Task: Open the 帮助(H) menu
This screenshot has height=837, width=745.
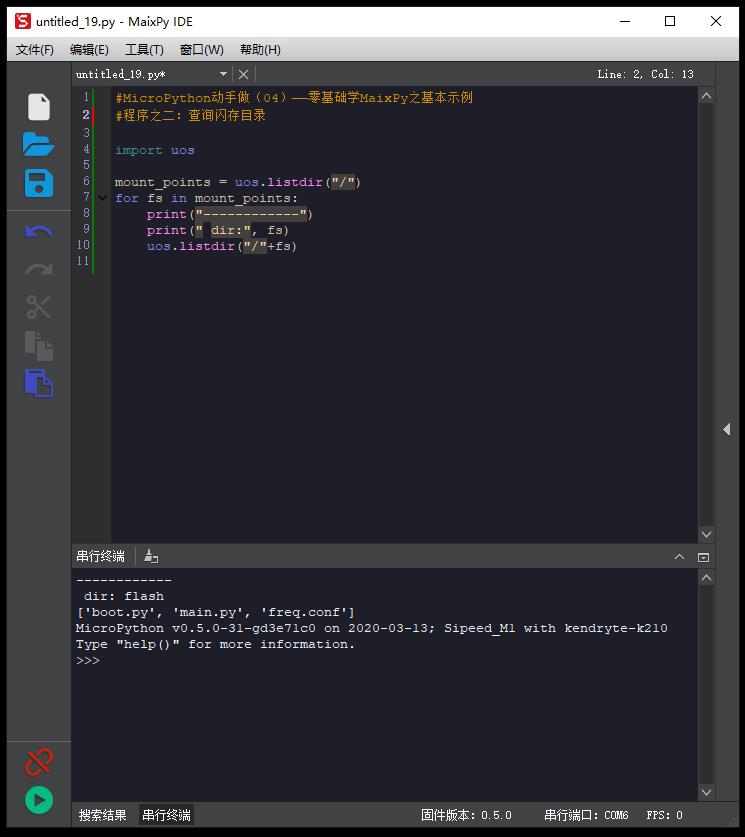Action: tap(260, 50)
